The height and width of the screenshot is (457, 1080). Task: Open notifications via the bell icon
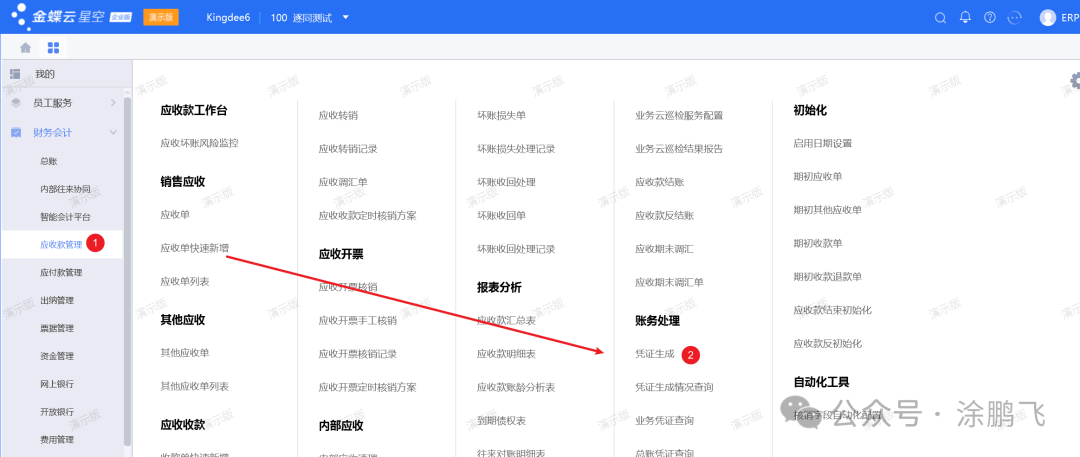965,17
